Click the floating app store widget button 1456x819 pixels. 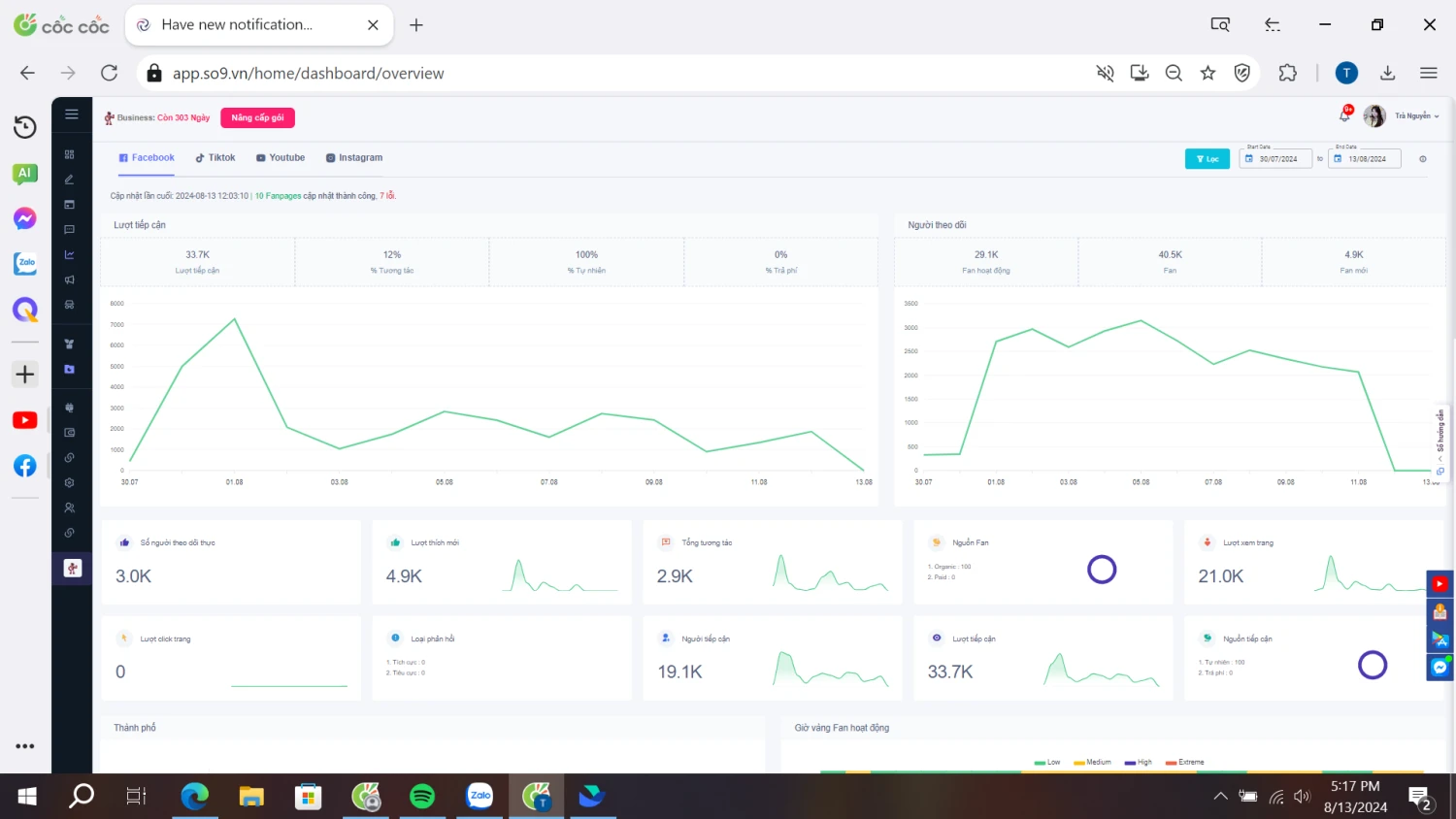[x=1439, y=639]
